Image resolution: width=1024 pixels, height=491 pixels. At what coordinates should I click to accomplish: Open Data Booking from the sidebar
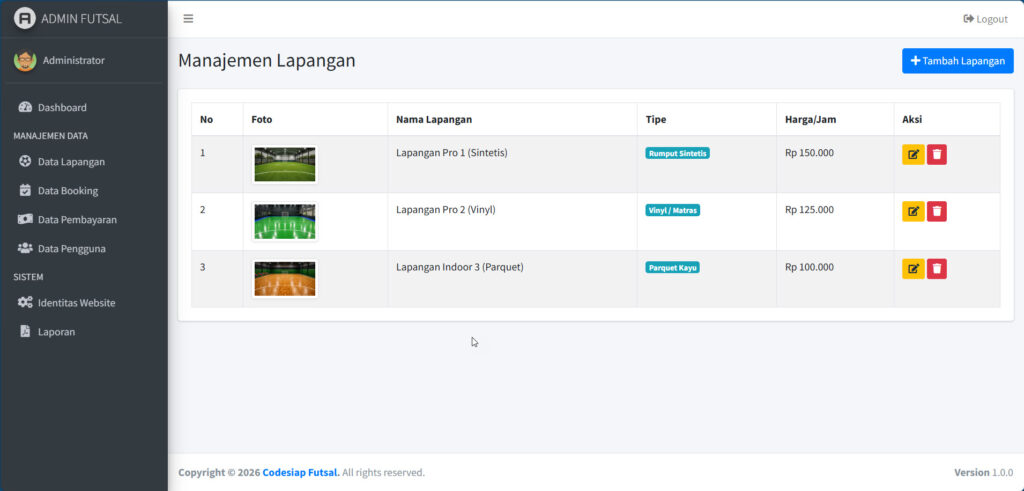coord(67,190)
